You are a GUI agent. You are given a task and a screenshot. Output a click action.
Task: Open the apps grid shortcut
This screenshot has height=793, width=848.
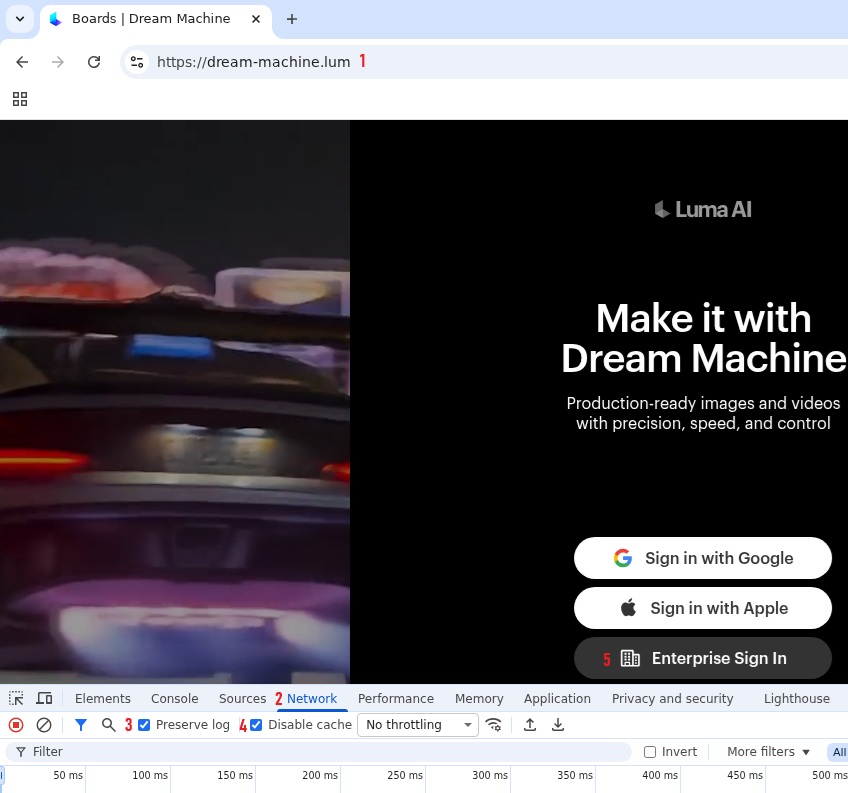tap(20, 99)
